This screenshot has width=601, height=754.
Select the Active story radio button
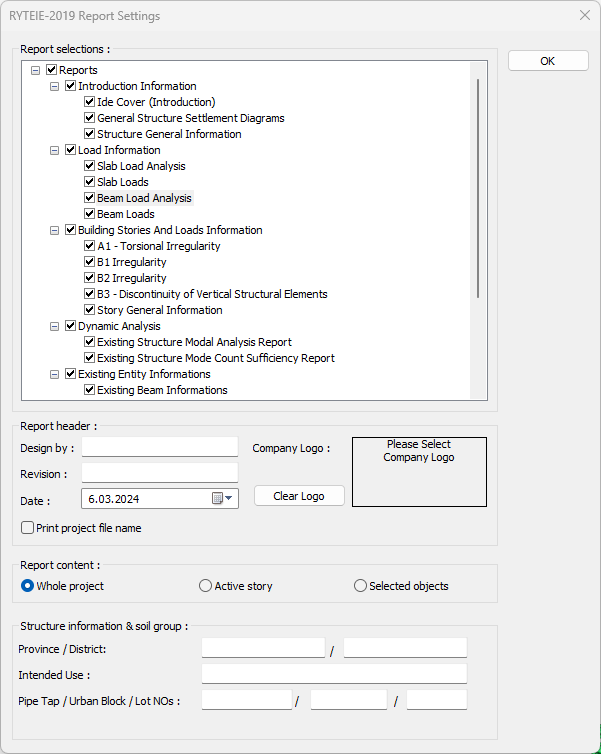pos(206,586)
